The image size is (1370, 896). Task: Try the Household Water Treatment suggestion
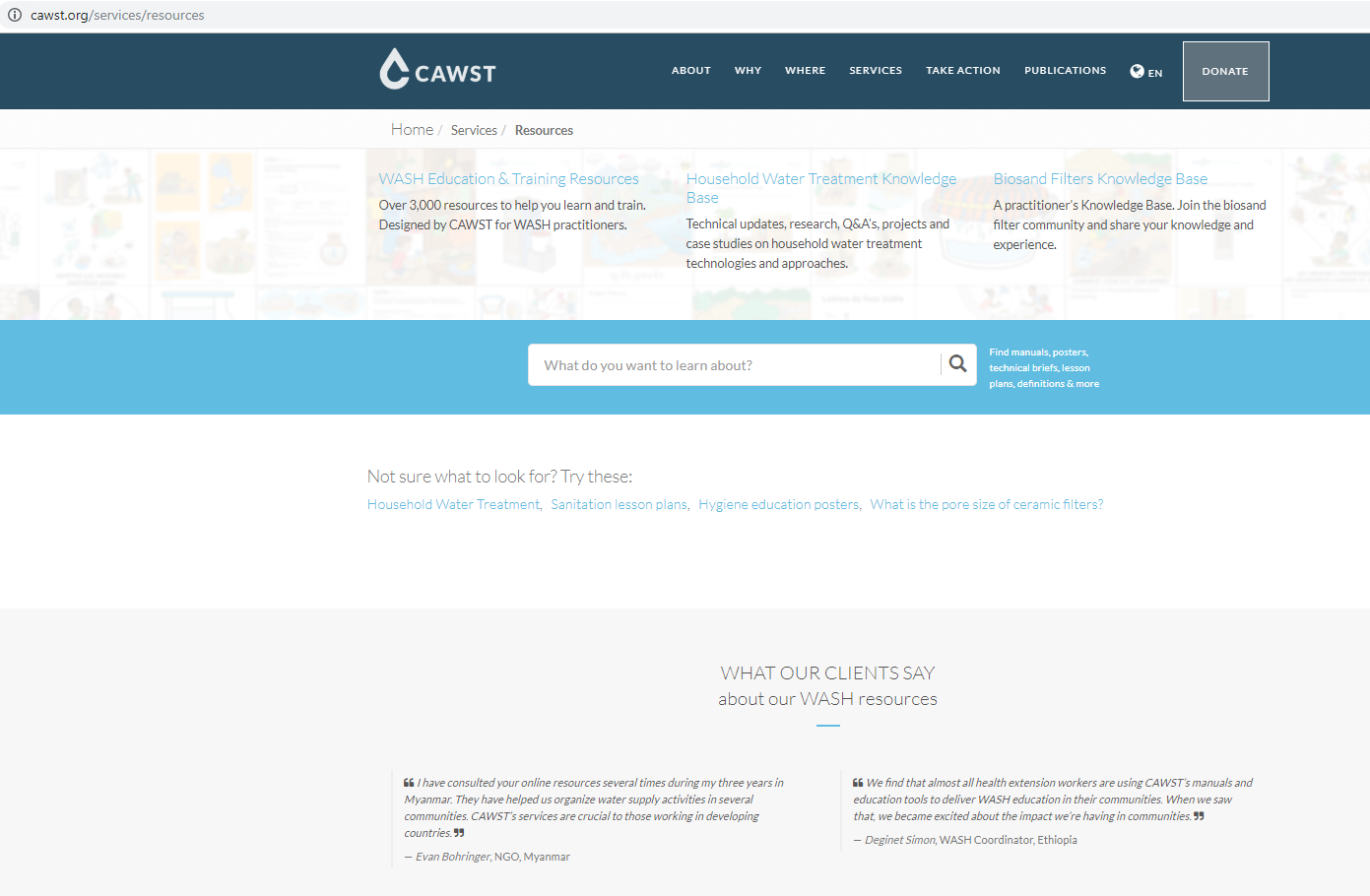pyautogui.click(x=453, y=504)
